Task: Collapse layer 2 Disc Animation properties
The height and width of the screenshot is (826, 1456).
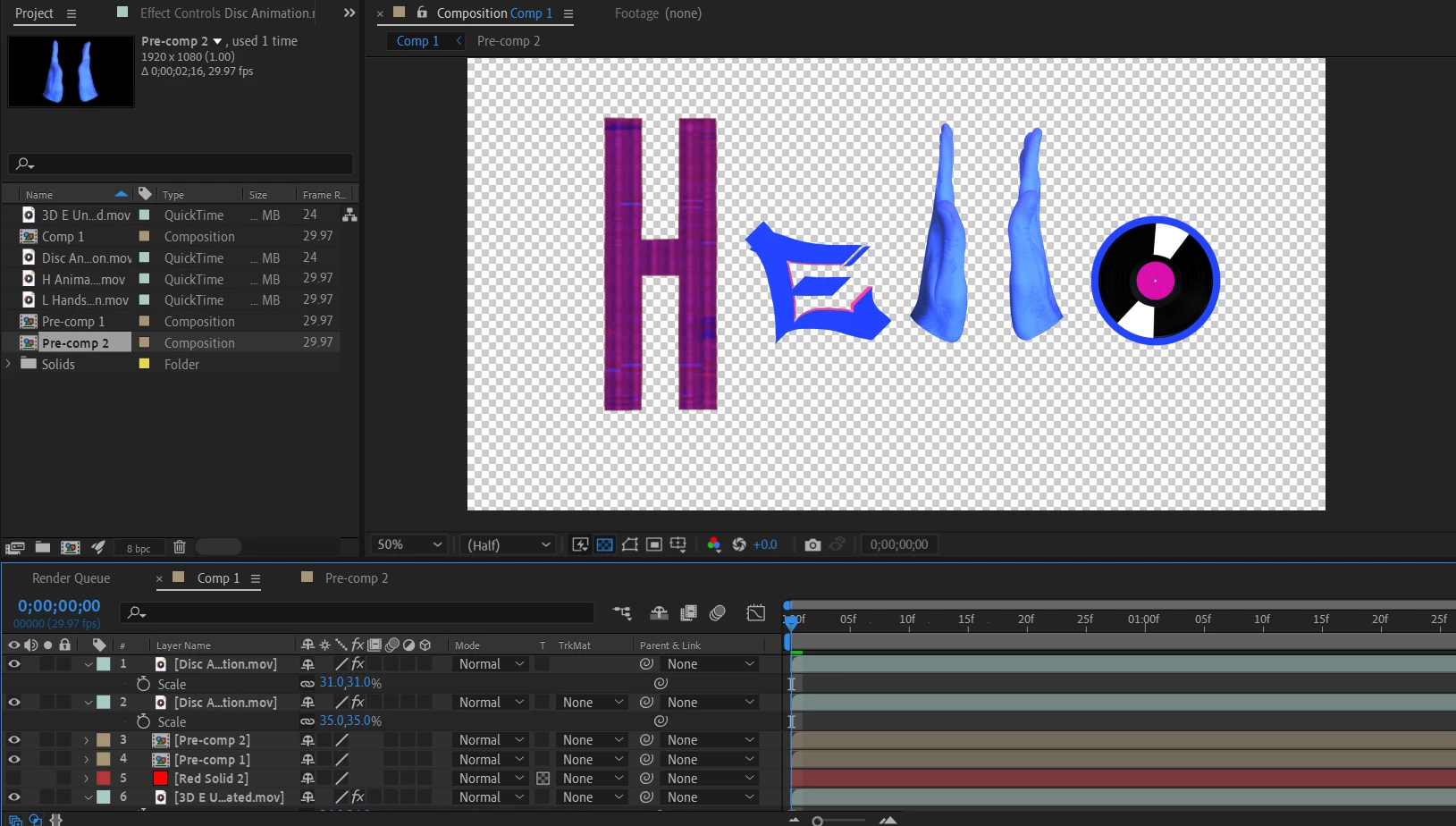Action: (x=88, y=703)
